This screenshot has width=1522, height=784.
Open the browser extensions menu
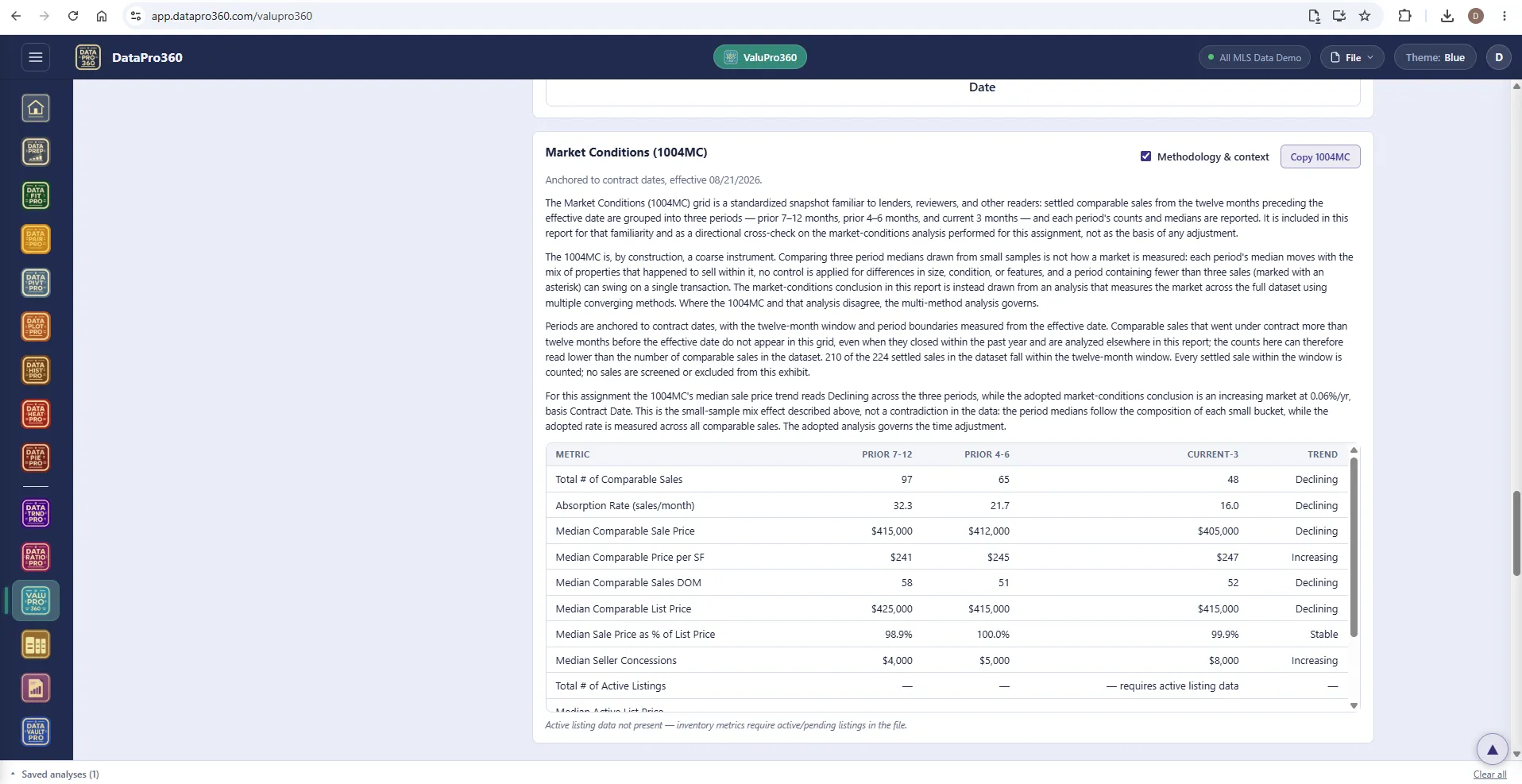[x=1404, y=16]
